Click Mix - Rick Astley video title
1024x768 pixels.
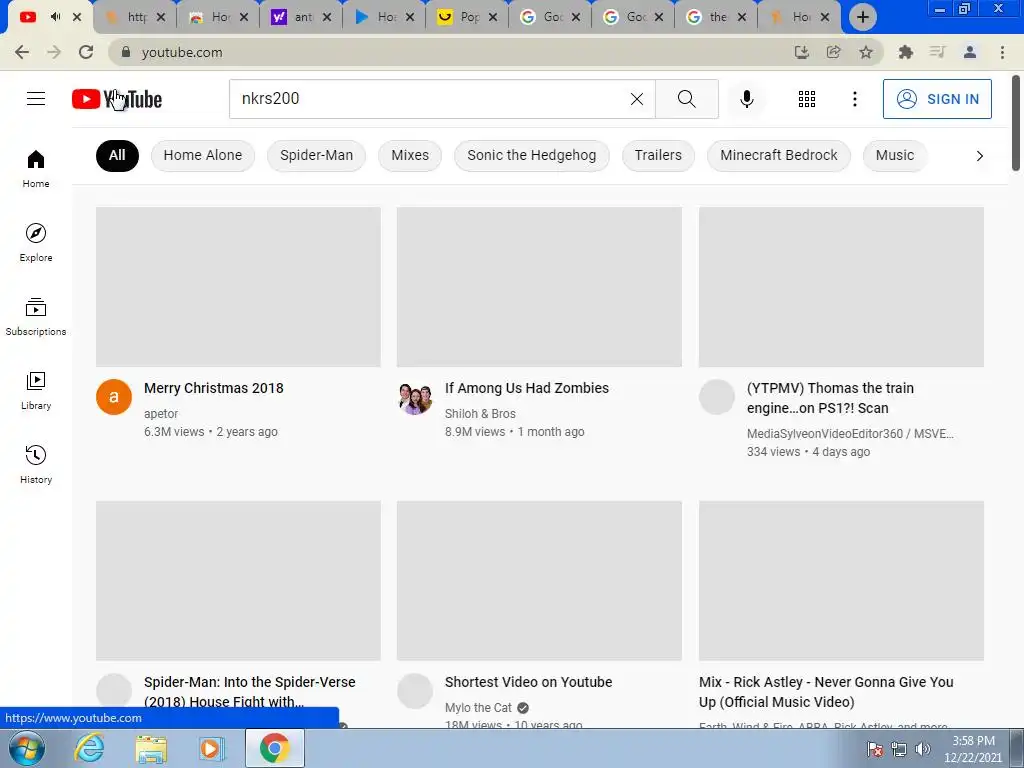(x=826, y=692)
